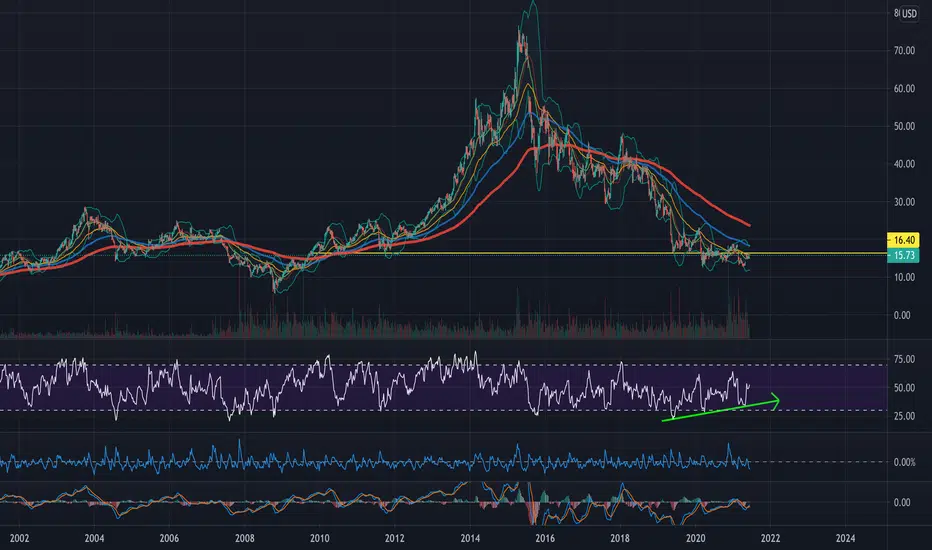Image resolution: width=932 pixels, height=550 pixels.
Task: Click the 25.00 level on RSI axis
Action: 904,416
